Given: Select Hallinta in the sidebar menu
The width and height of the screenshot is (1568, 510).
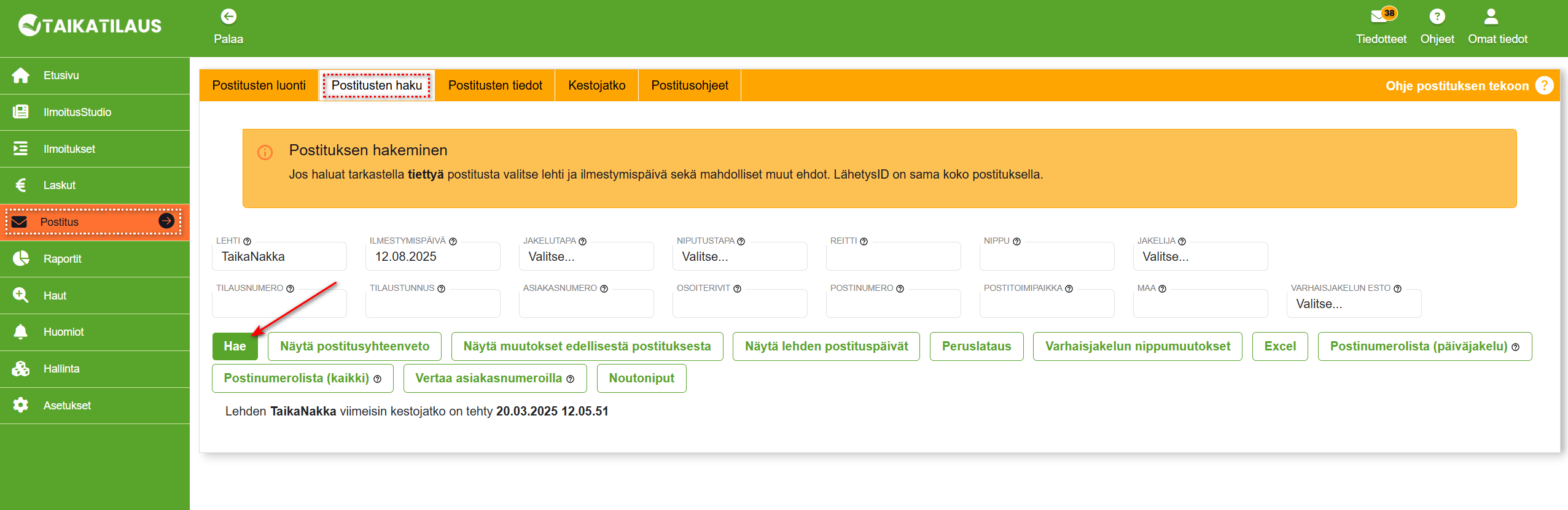Looking at the screenshot, I should coord(95,369).
